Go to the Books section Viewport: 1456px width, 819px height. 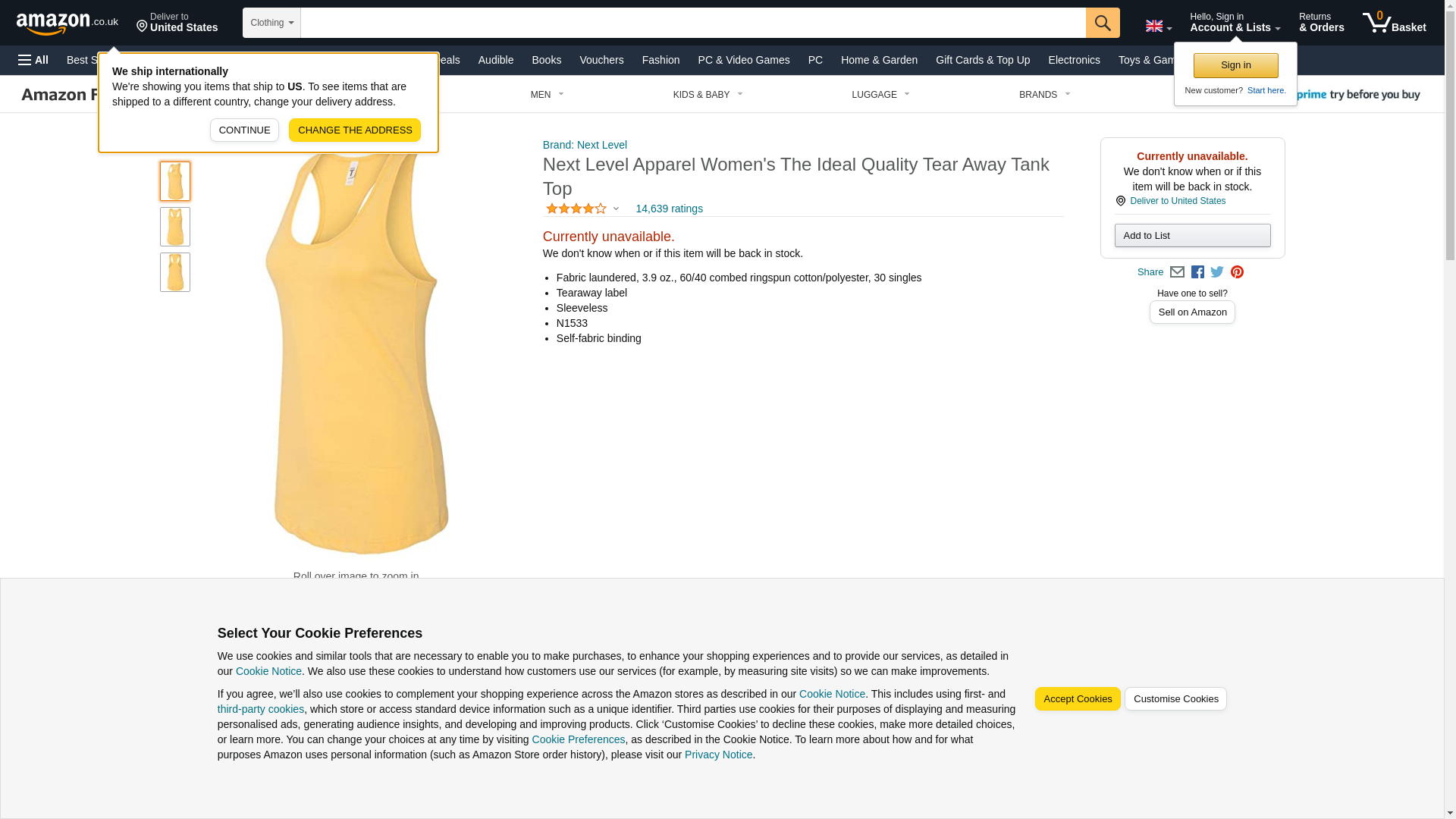546,60
